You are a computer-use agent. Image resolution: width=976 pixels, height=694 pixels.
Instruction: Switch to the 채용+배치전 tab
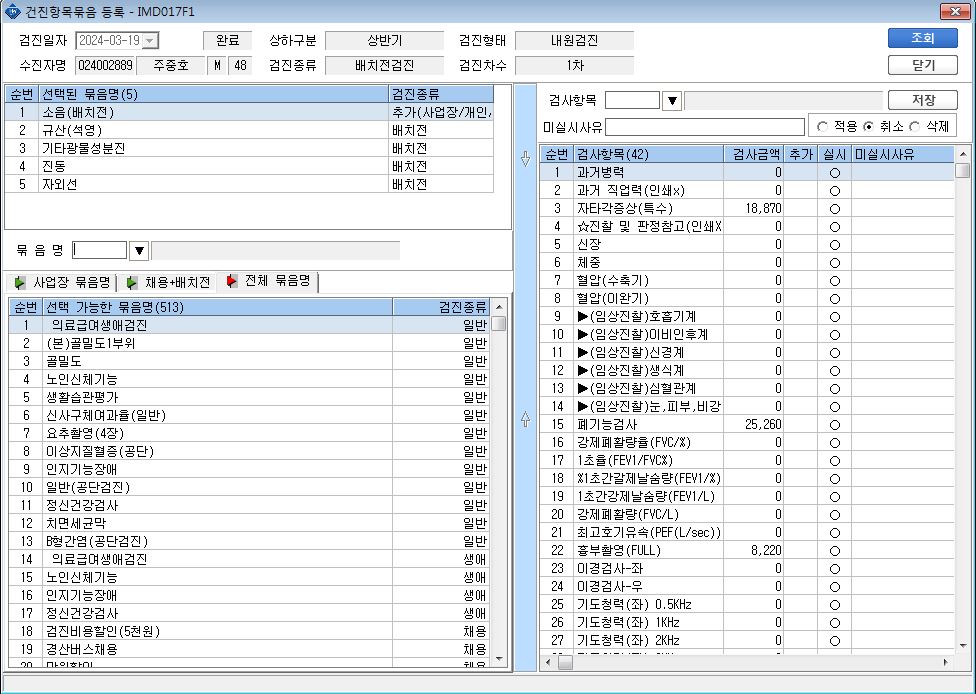pos(168,283)
